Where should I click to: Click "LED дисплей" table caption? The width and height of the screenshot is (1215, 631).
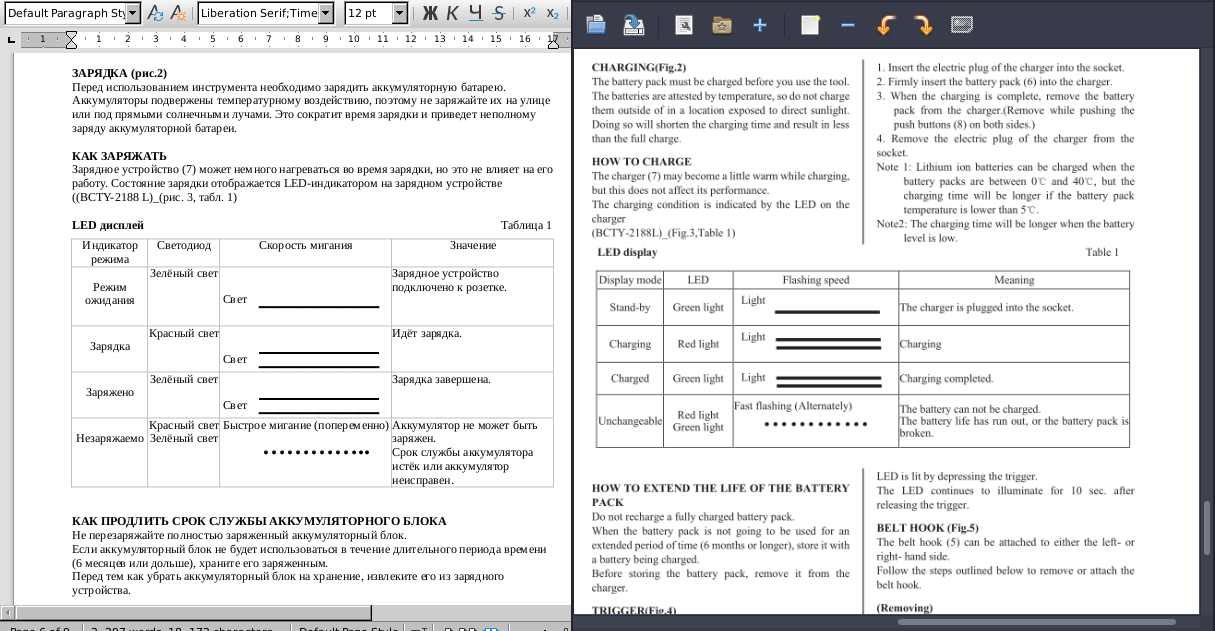click(108, 225)
